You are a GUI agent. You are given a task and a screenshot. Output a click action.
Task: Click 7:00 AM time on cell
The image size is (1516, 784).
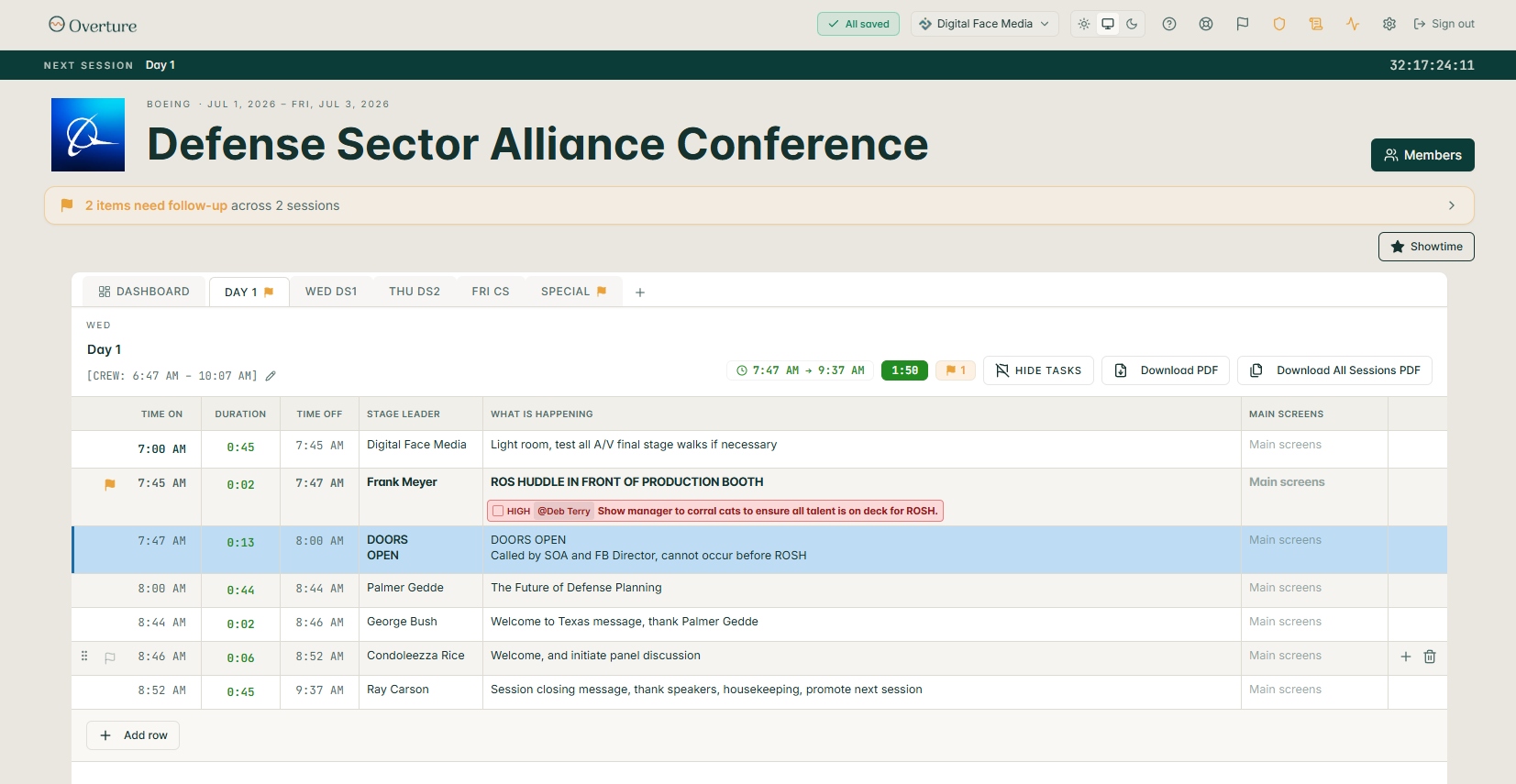[x=161, y=449]
